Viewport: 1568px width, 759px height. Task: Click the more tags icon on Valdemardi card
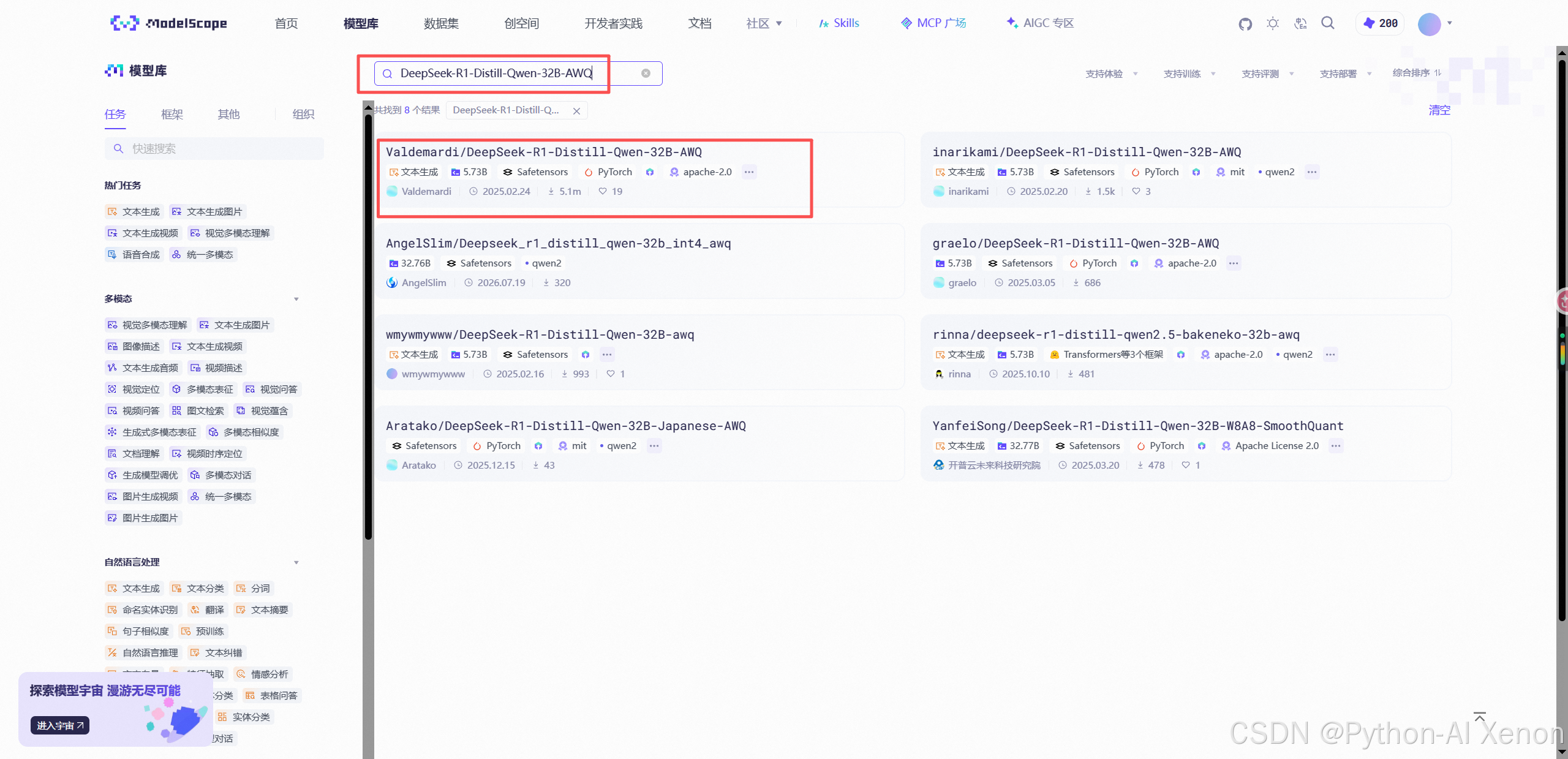749,172
